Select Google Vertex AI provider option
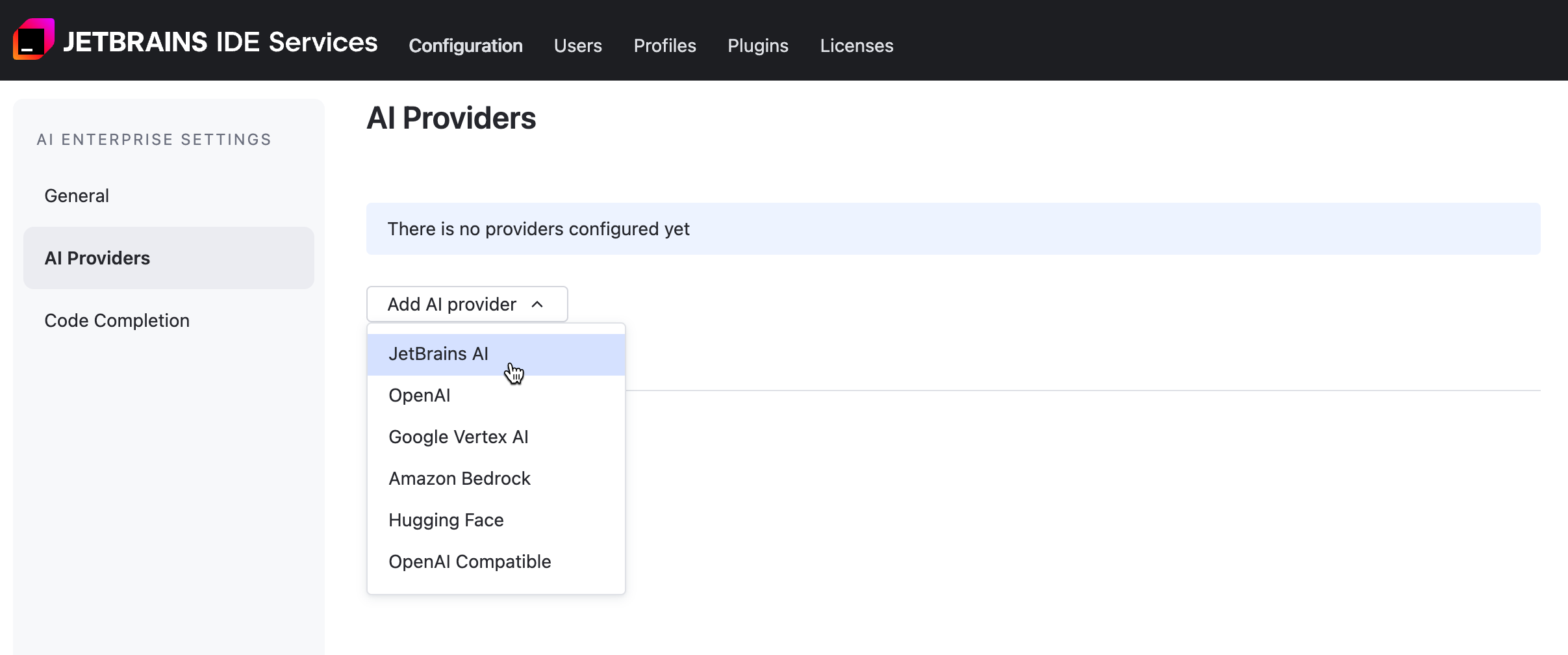Screen dimensions: 1568x655 [458, 437]
